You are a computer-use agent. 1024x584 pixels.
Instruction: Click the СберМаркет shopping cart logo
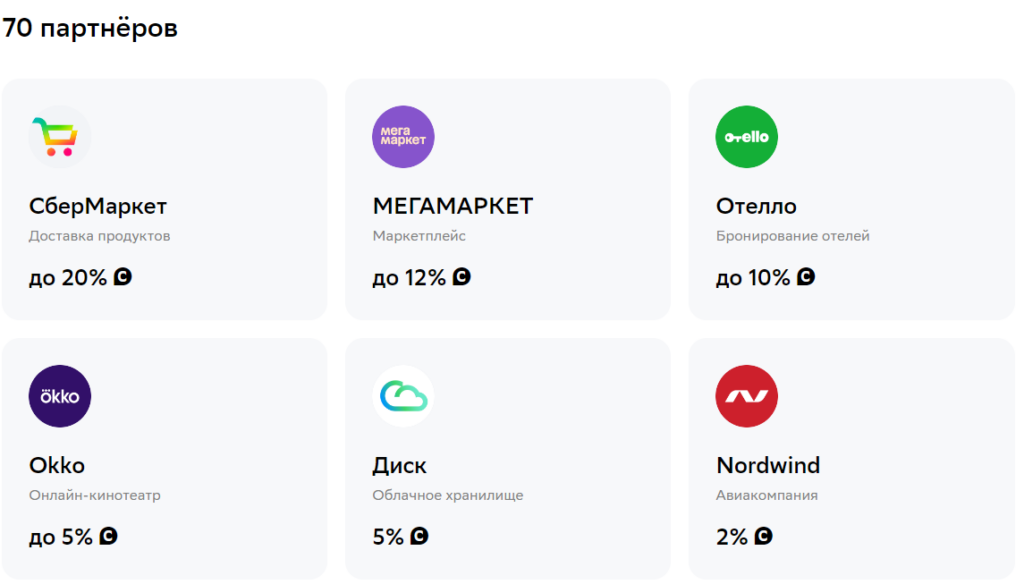pyautogui.click(x=60, y=137)
